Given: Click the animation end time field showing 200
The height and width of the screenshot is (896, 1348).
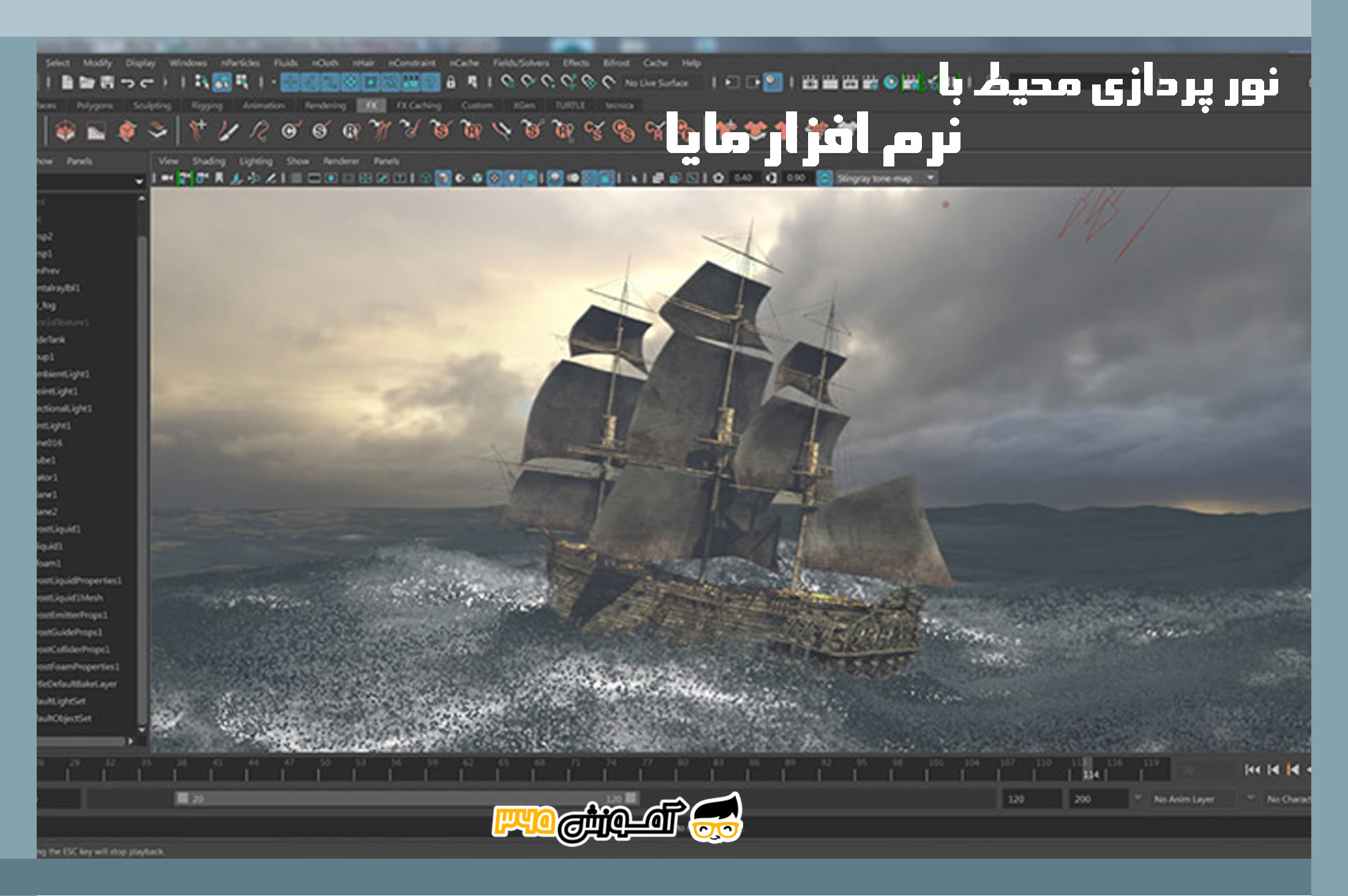Looking at the screenshot, I should click(x=1098, y=799).
